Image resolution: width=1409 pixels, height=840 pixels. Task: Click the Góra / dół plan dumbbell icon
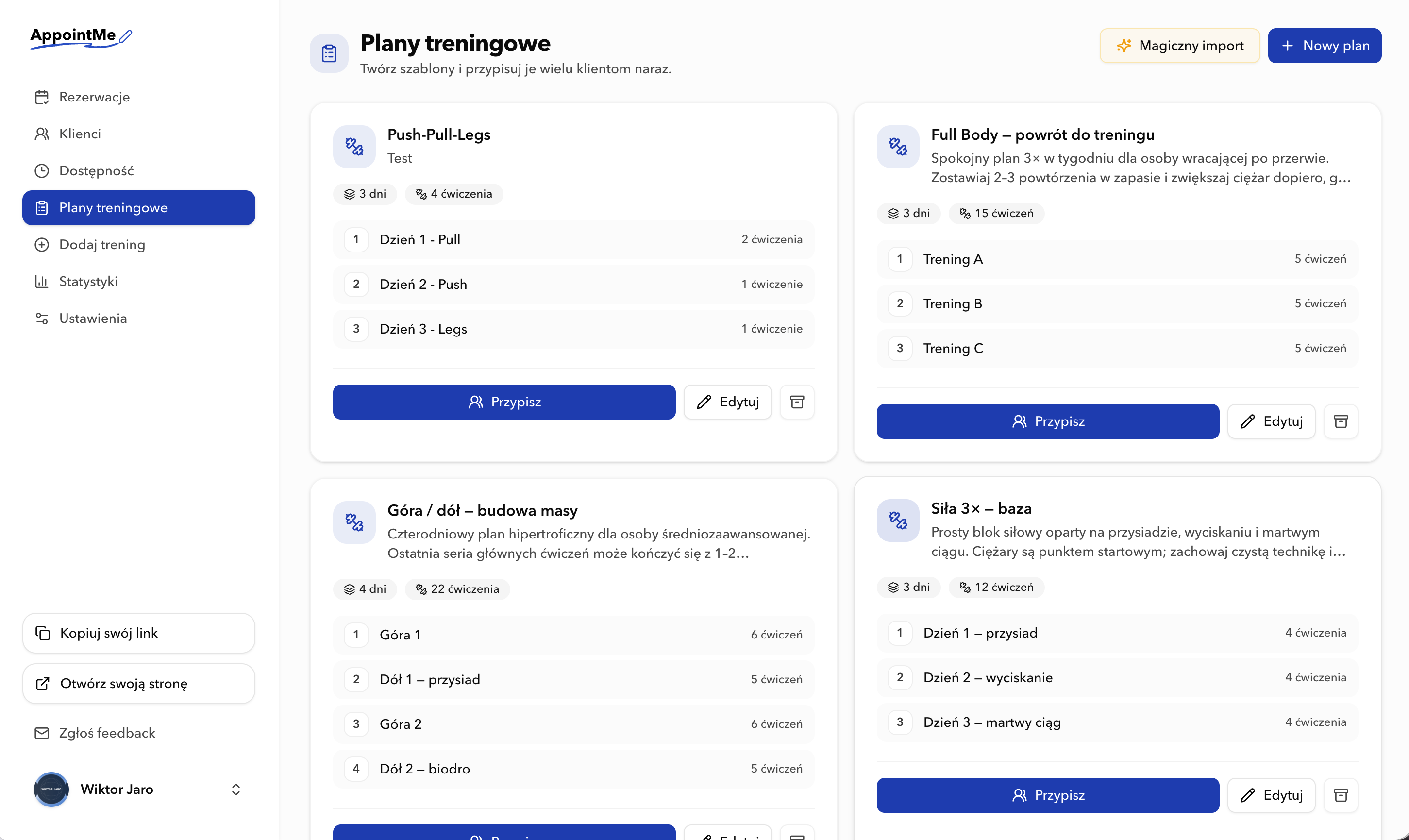coord(354,522)
